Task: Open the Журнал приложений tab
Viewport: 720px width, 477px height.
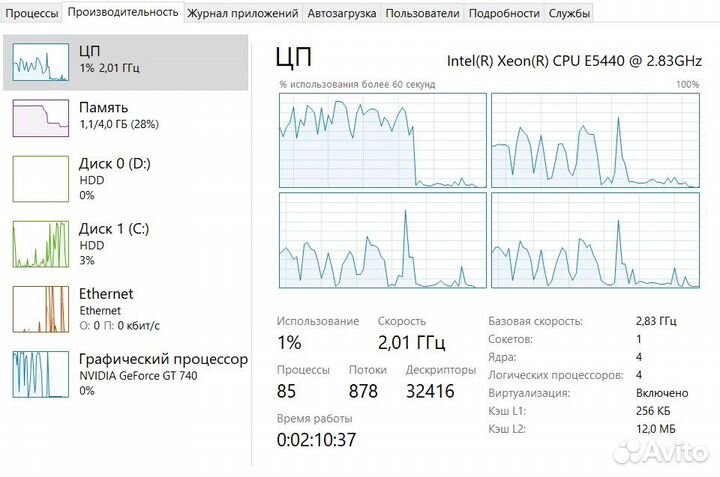Action: [243, 13]
